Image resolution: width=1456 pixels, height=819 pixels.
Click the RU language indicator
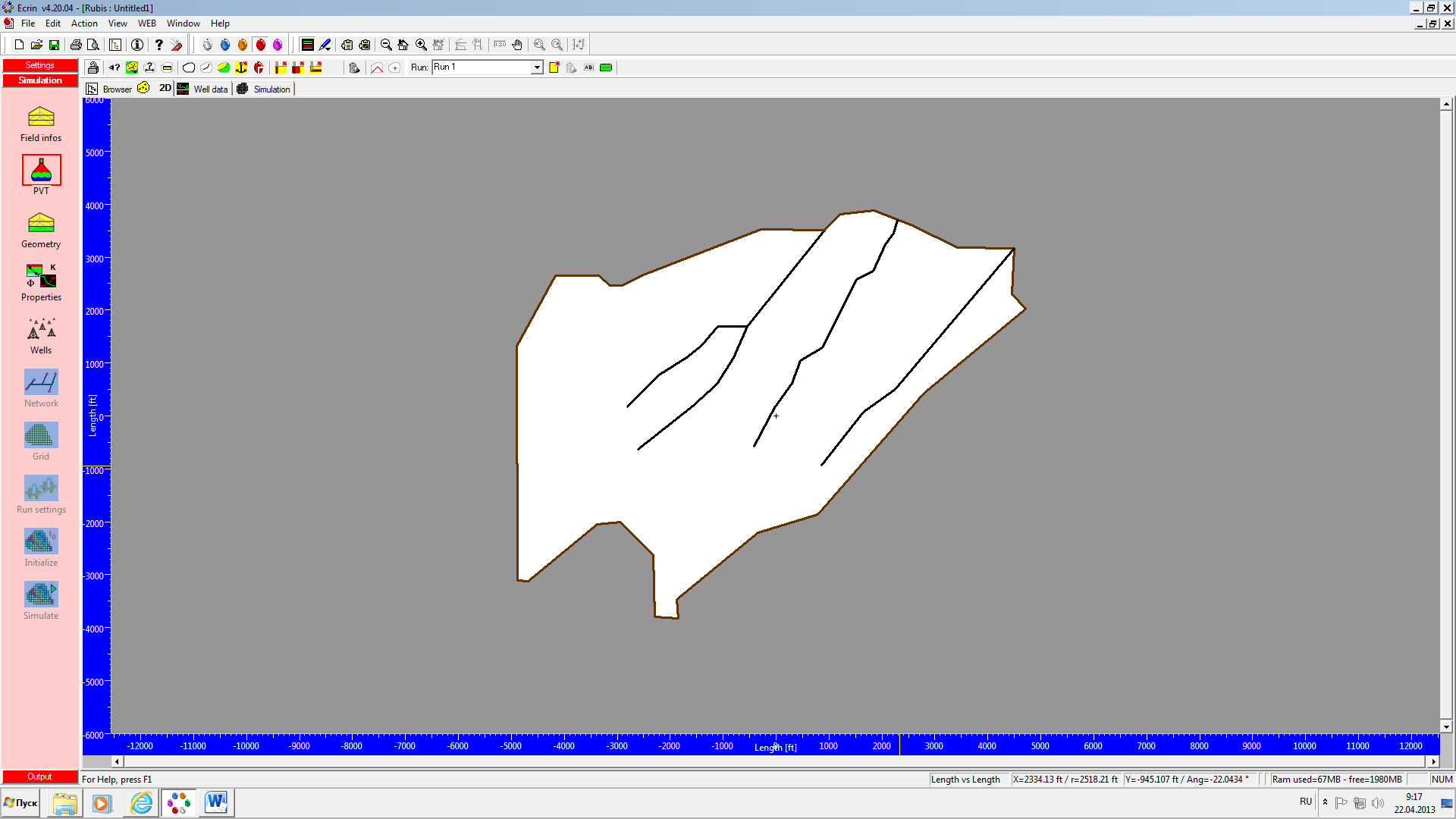click(1305, 802)
